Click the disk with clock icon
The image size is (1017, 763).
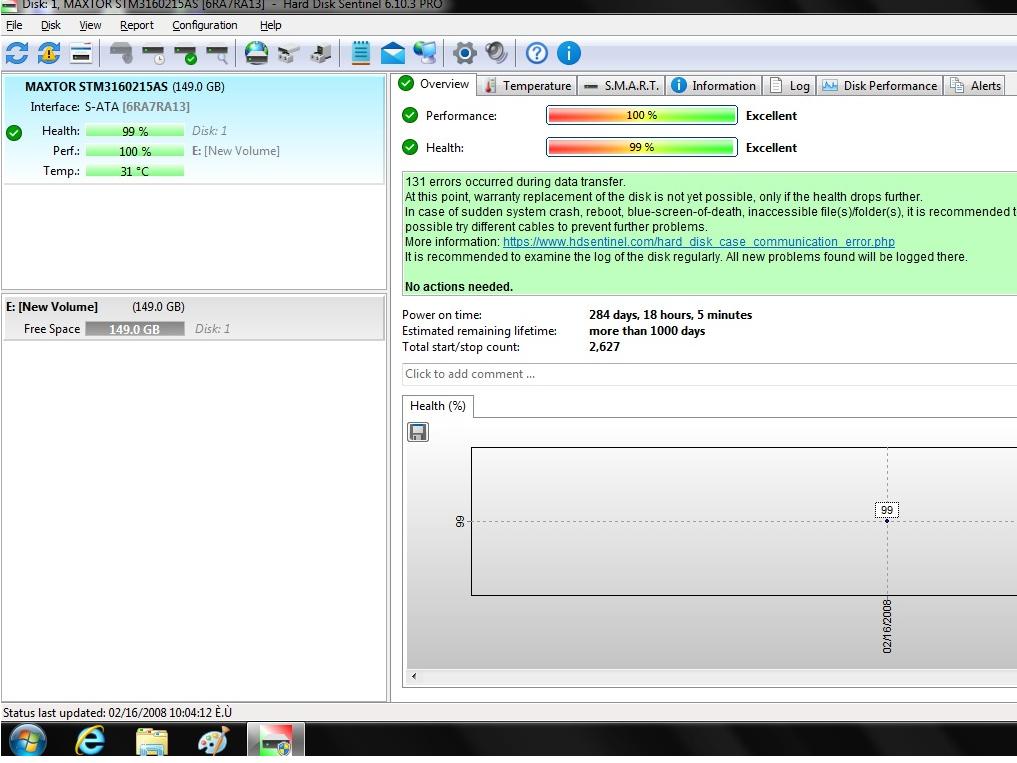(154, 53)
